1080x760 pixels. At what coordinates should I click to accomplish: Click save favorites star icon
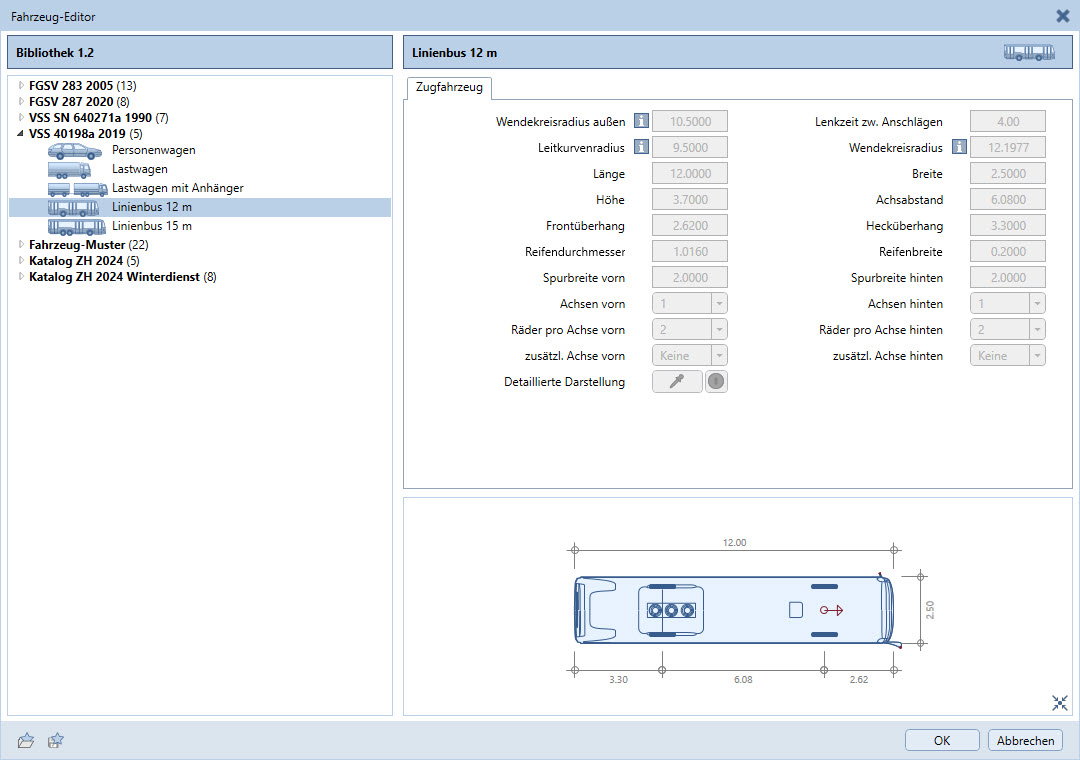pyautogui.click(x=57, y=740)
